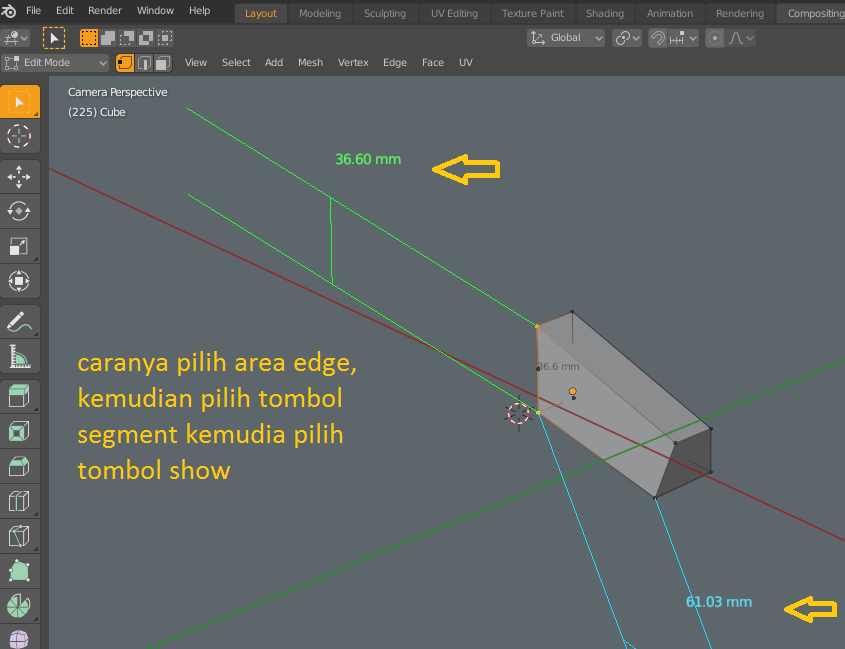
Task: Activate the Inset Faces tool
Action: 19,431
